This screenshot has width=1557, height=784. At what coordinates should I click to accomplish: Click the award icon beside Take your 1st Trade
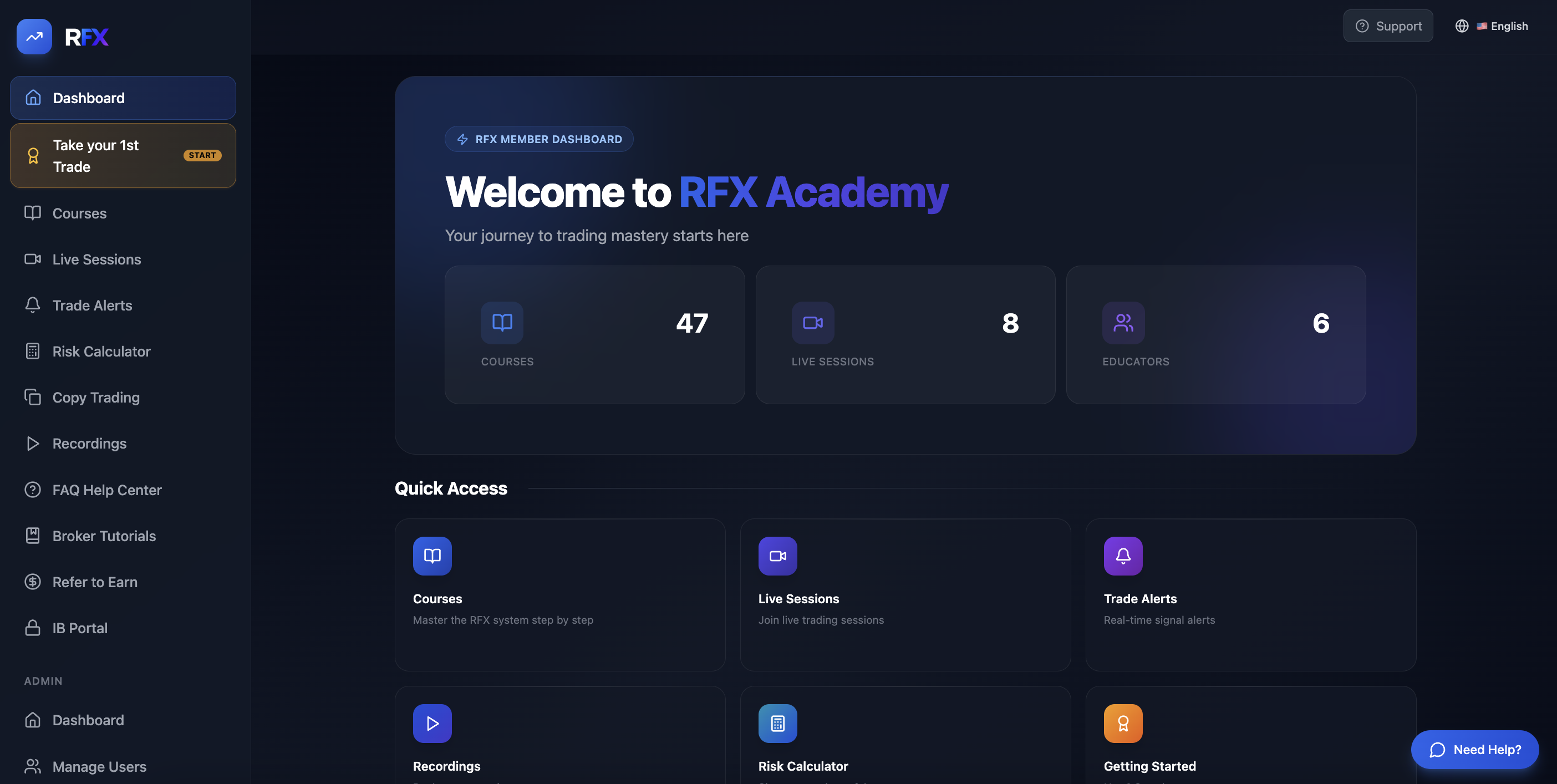pyautogui.click(x=33, y=156)
